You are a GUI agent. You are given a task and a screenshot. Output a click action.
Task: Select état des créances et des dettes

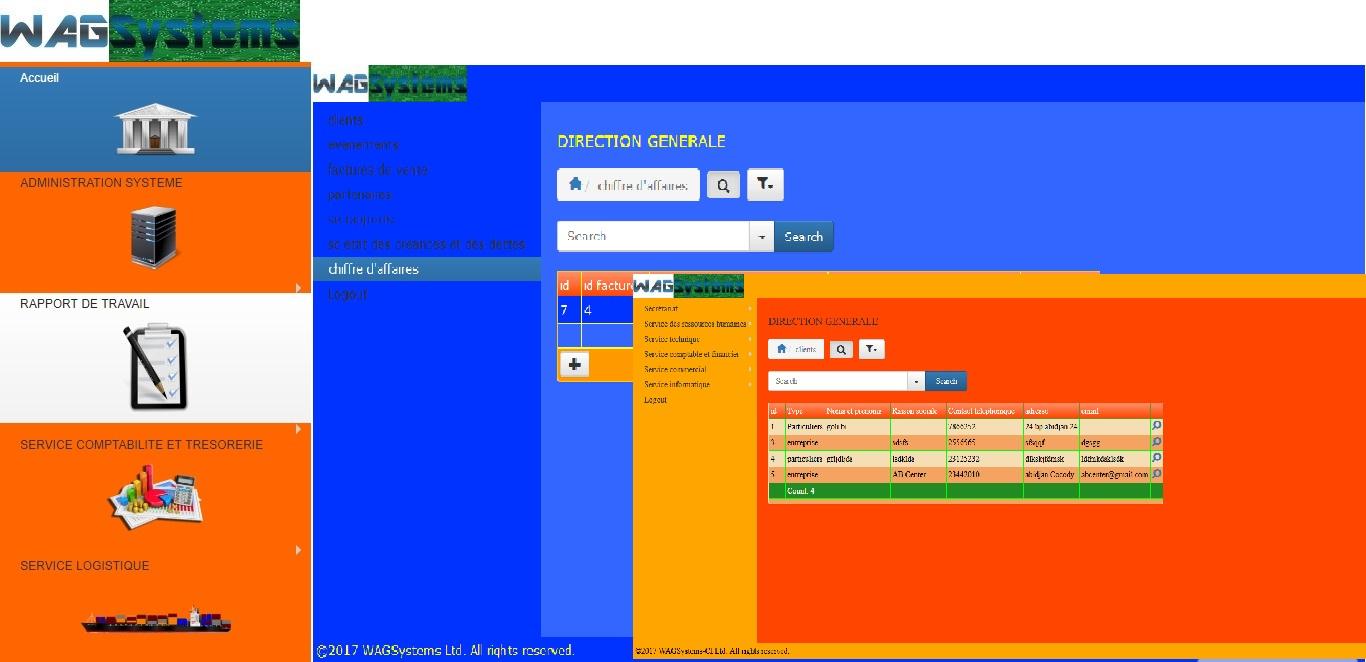click(x=427, y=244)
